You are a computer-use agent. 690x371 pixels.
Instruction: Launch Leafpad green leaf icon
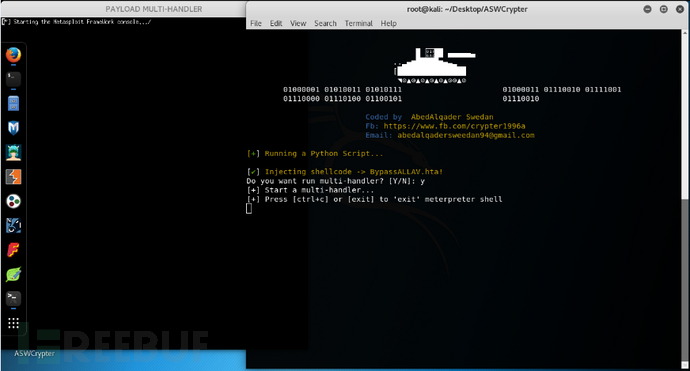click(x=13, y=275)
